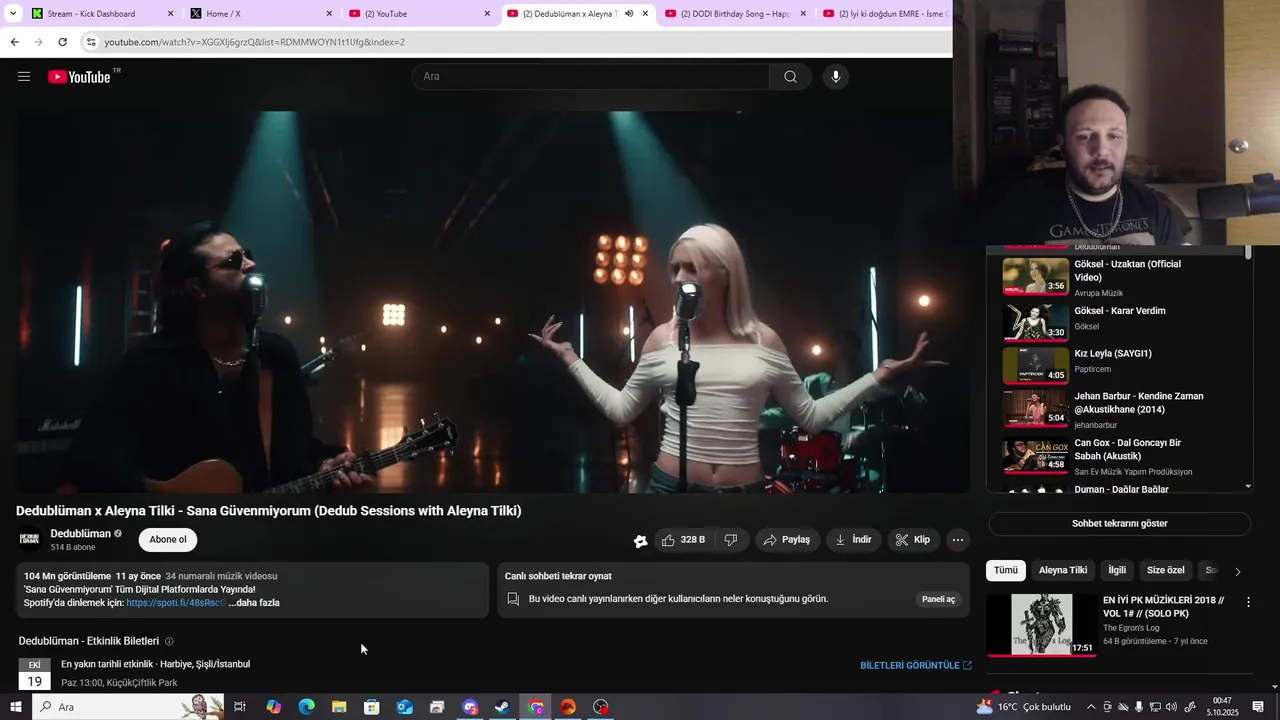The height and width of the screenshot is (720, 1280).
Task: Open Dedublüman channel name link
Action: (81, 534)
